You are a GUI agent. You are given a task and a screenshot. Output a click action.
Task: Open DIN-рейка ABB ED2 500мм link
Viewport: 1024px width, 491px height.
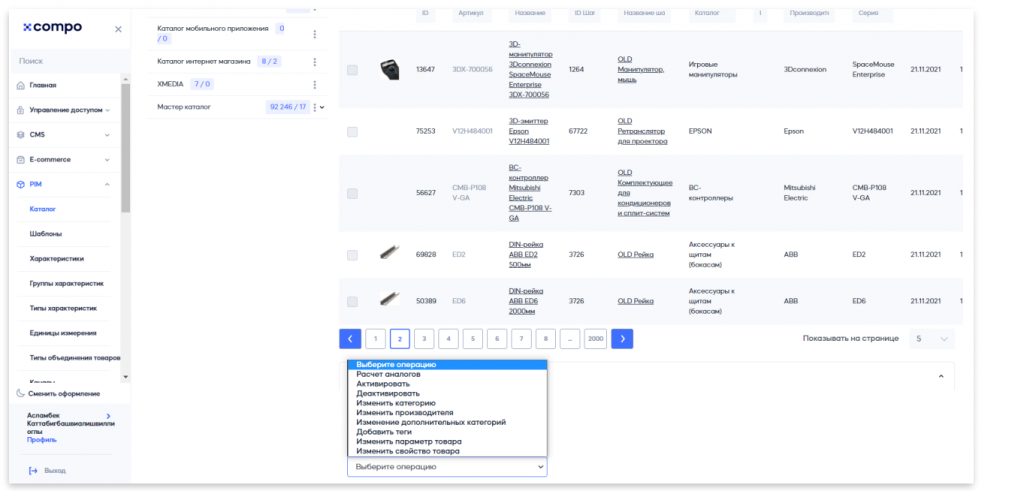coord(526,255)
